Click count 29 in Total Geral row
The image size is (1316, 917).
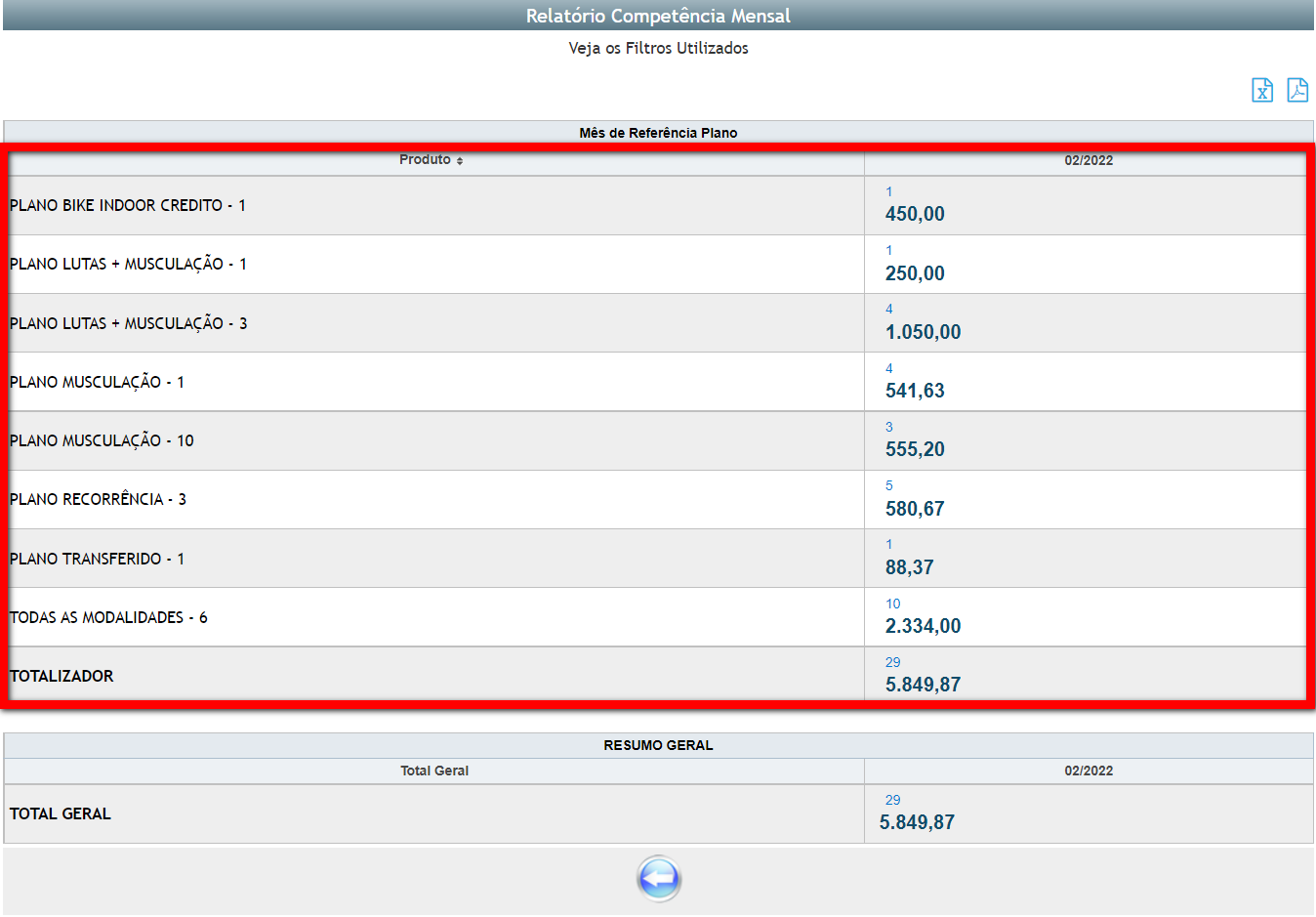892,800
